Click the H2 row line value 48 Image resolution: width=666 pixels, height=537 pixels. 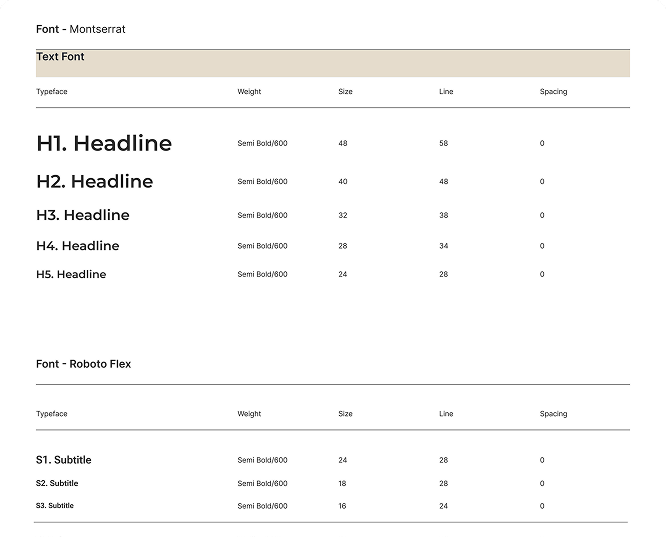click(443, 181)
